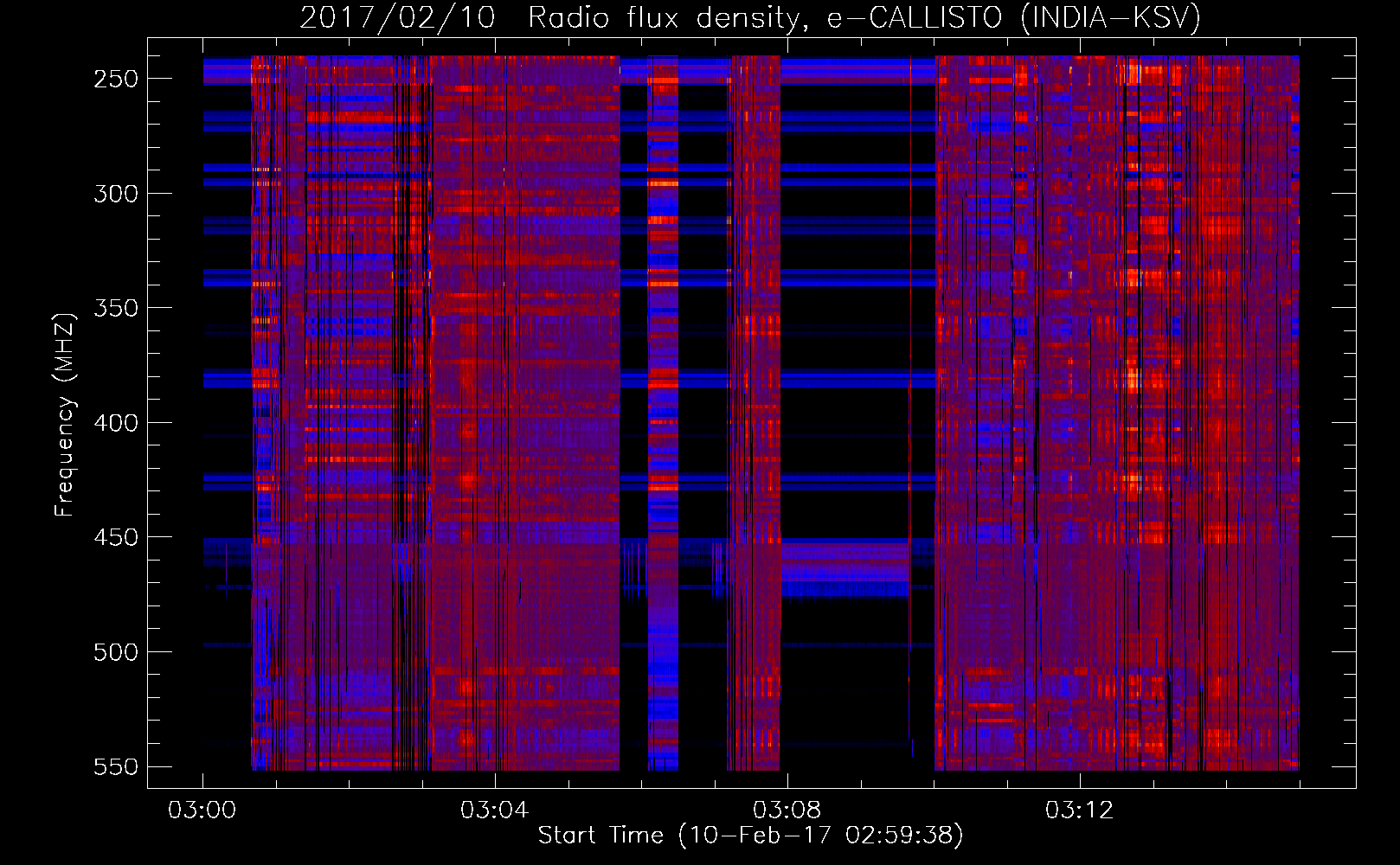Click the 03:04 time tick label
This screenshot has width=1400, height=865.
click(494, 811)
